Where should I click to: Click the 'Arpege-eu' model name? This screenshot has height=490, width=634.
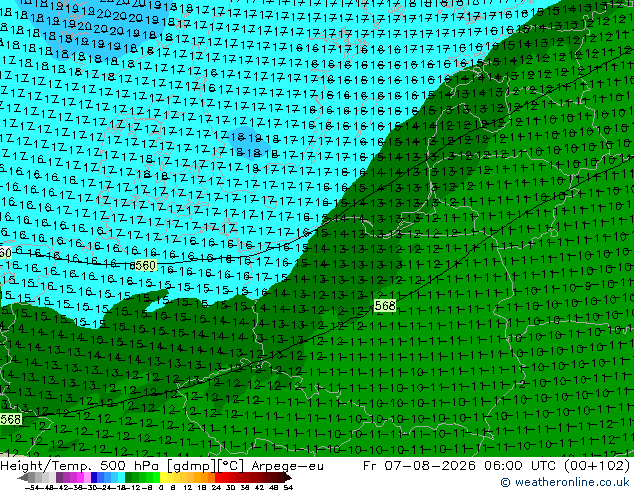point(287,466)
